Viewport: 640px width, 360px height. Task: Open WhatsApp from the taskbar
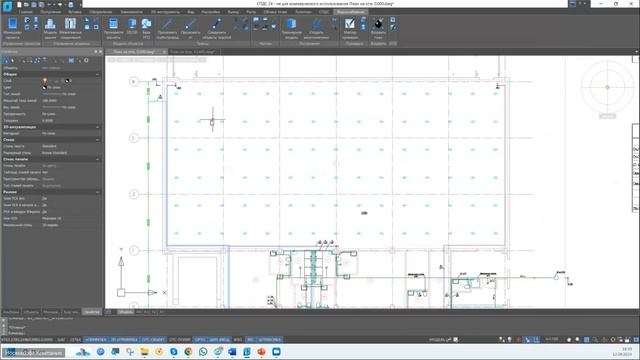203,351
